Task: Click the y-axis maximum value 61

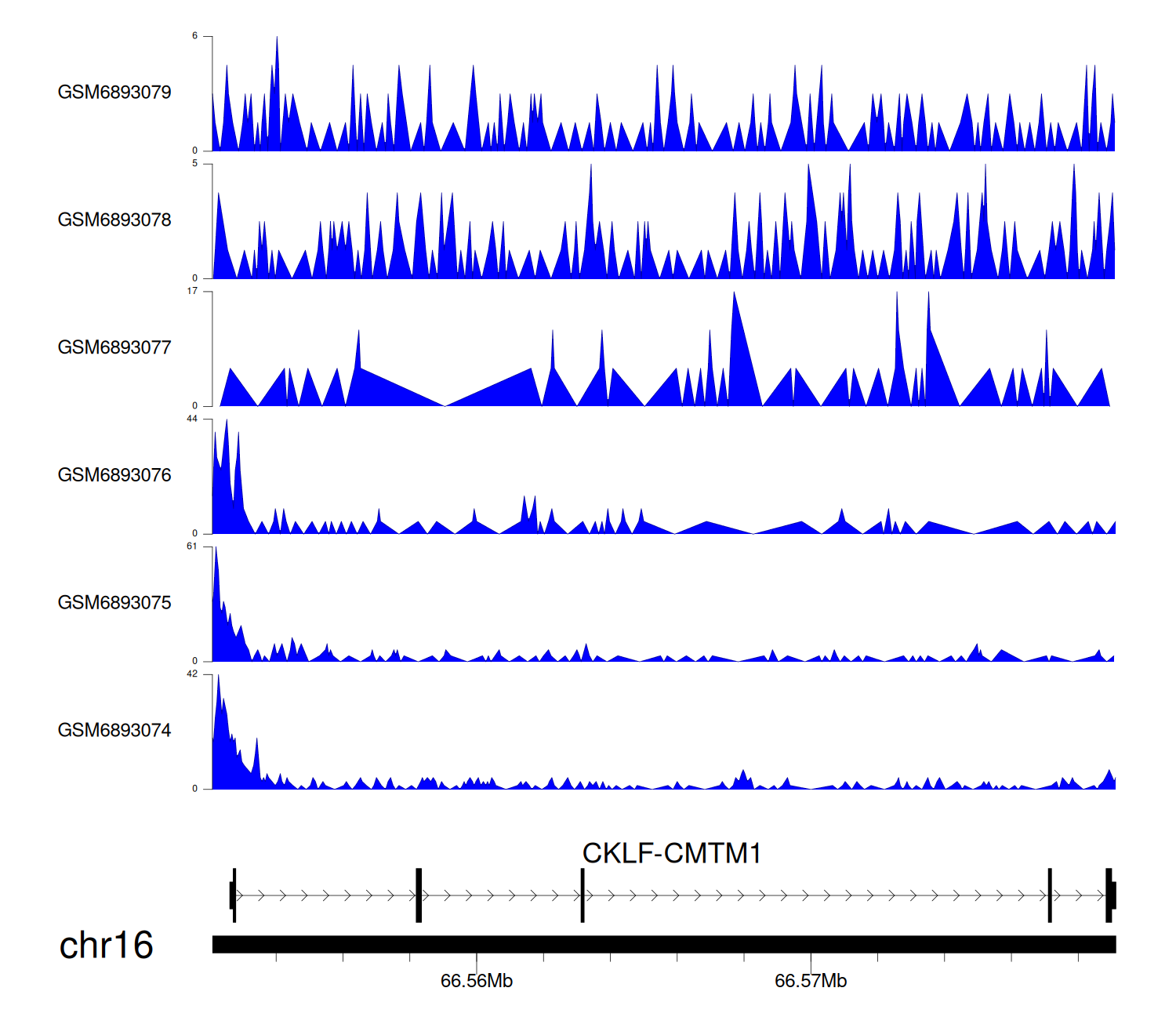Action: point(192,547)
